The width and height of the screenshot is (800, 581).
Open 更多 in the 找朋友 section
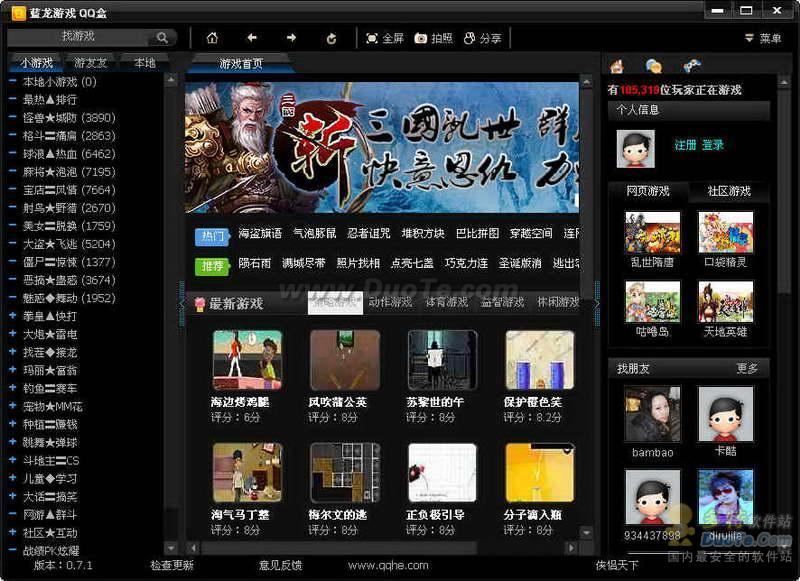[747, 368]
